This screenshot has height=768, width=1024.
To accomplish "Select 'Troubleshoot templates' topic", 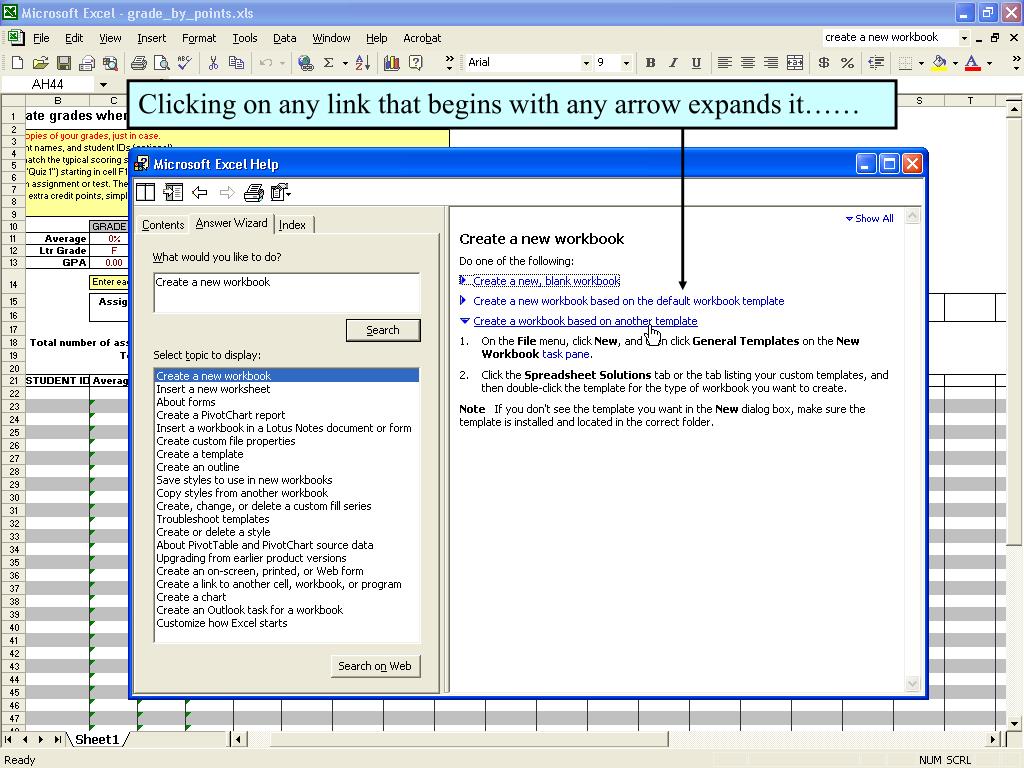I will tap(212, 519).
